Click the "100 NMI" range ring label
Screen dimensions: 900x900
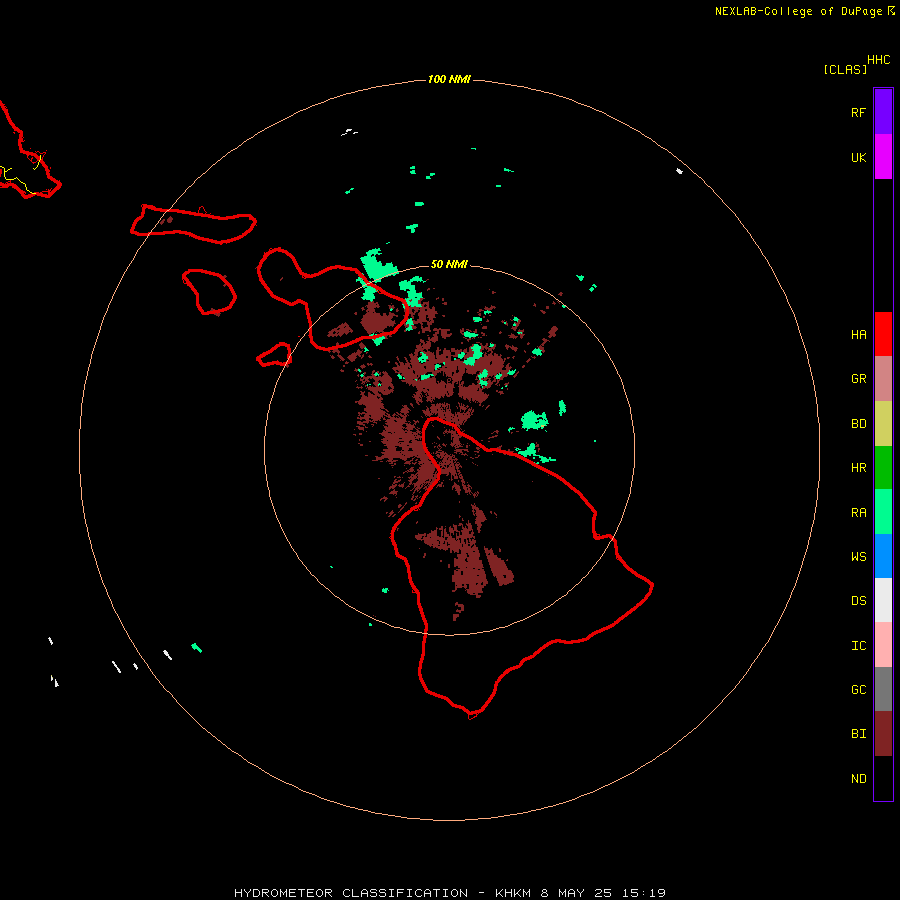pyautogui.click(x=449, y=79)
